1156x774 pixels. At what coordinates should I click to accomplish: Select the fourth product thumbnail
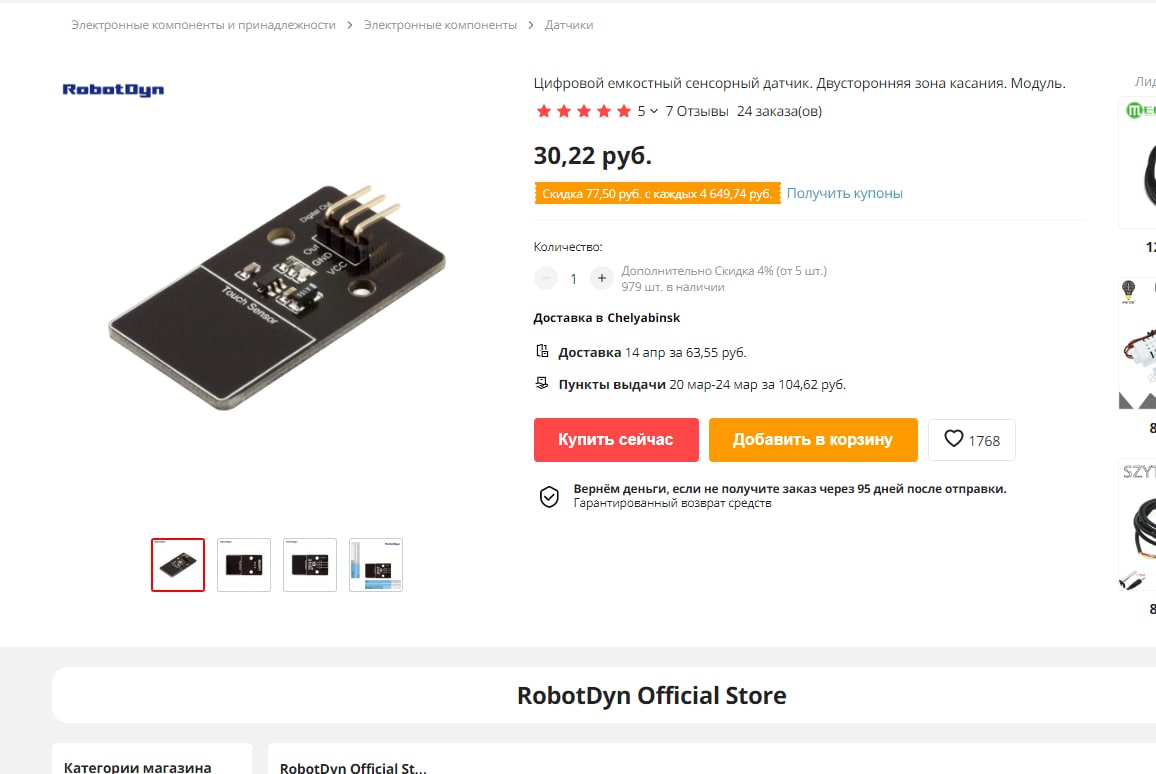click(x=376, y=565)
